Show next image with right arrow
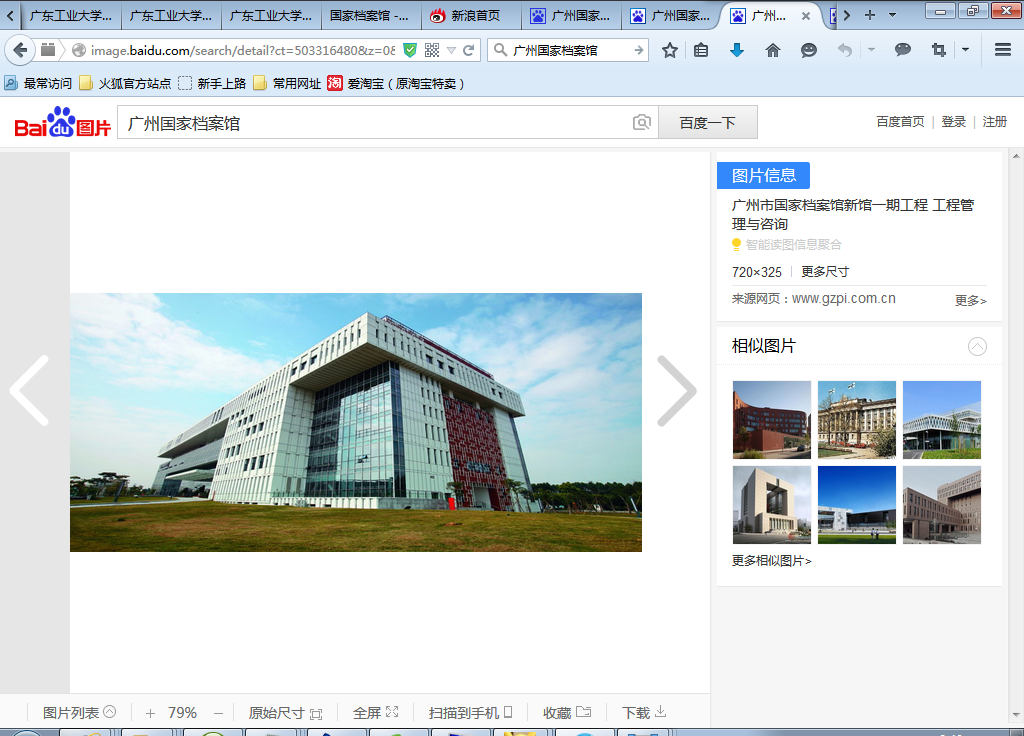 pos(676,391)
